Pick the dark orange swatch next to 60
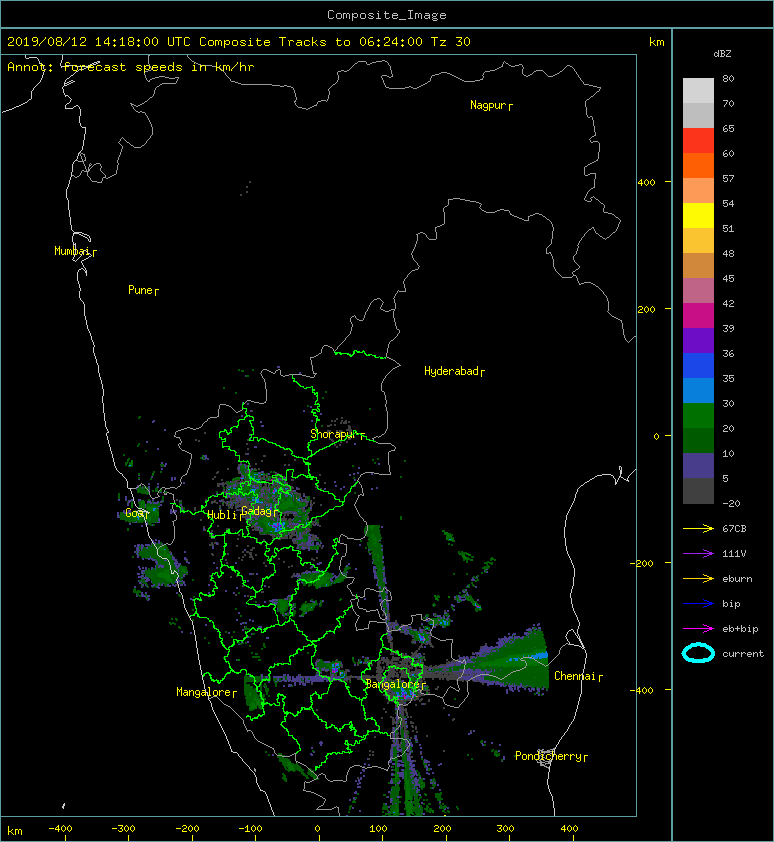 click(698, 165)
